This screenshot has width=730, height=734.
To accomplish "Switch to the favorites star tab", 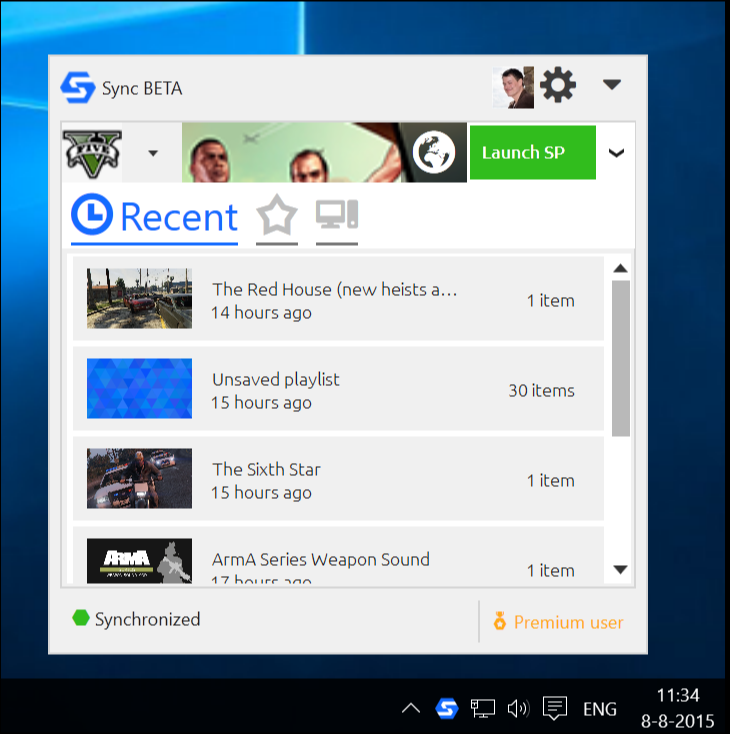I will pos(277,218).
